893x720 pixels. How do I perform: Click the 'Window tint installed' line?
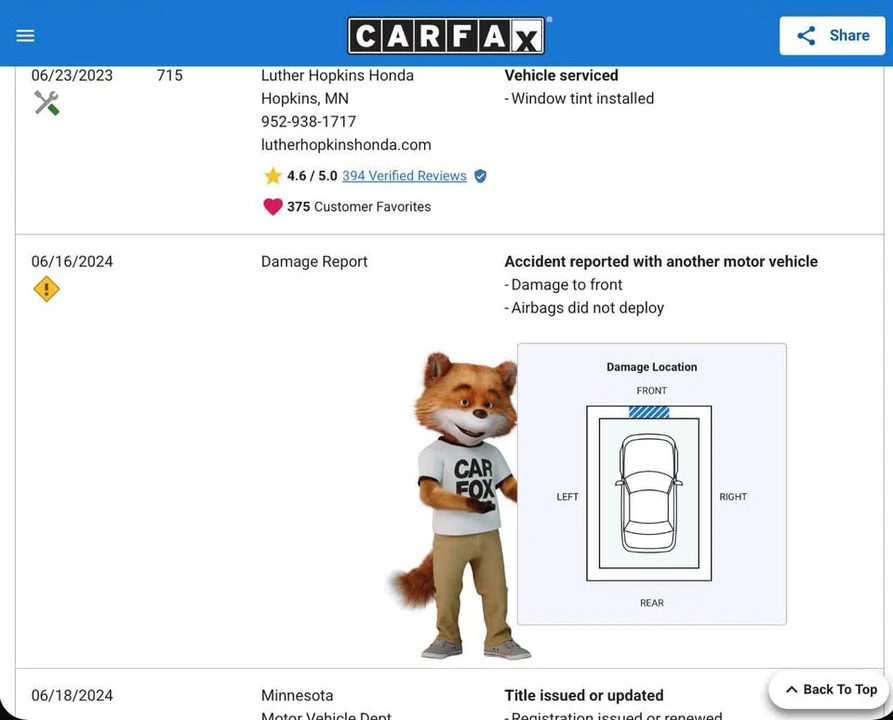pyautogui.click(x=579, y=99)
